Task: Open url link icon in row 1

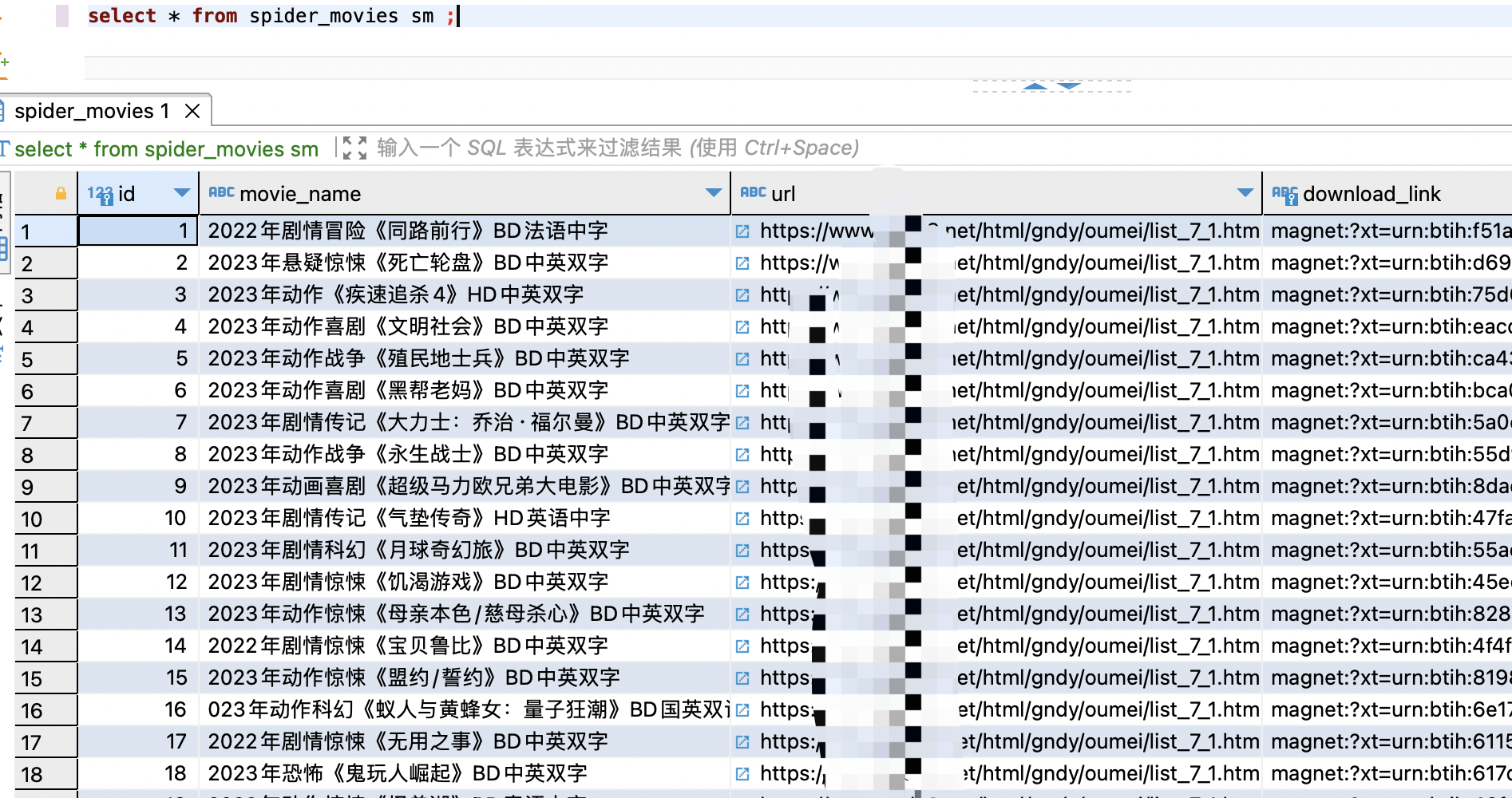Action: [742, 231]
